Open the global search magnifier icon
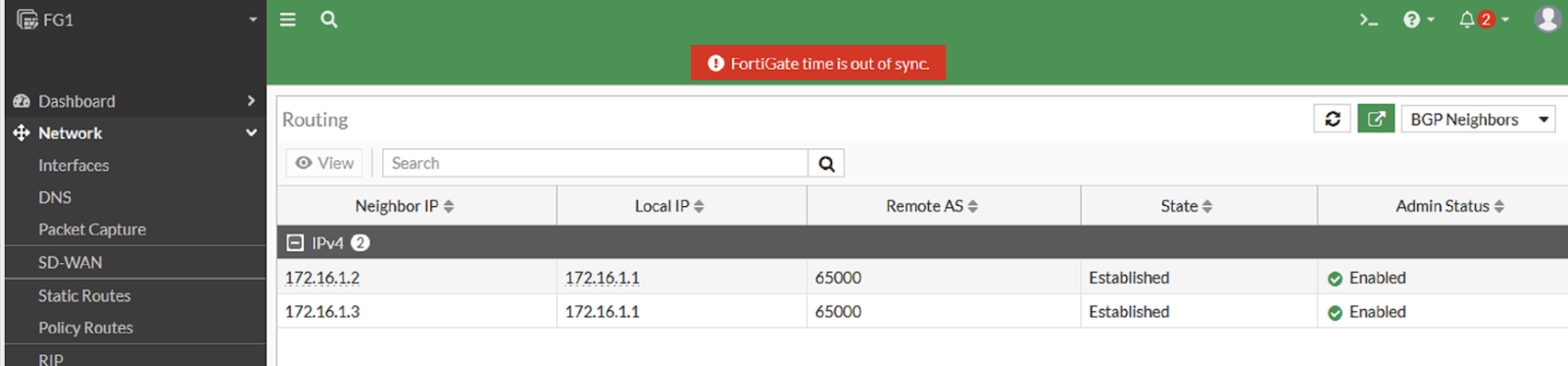The width and height of the screenshot is (1568, 366). pos(329,20)
